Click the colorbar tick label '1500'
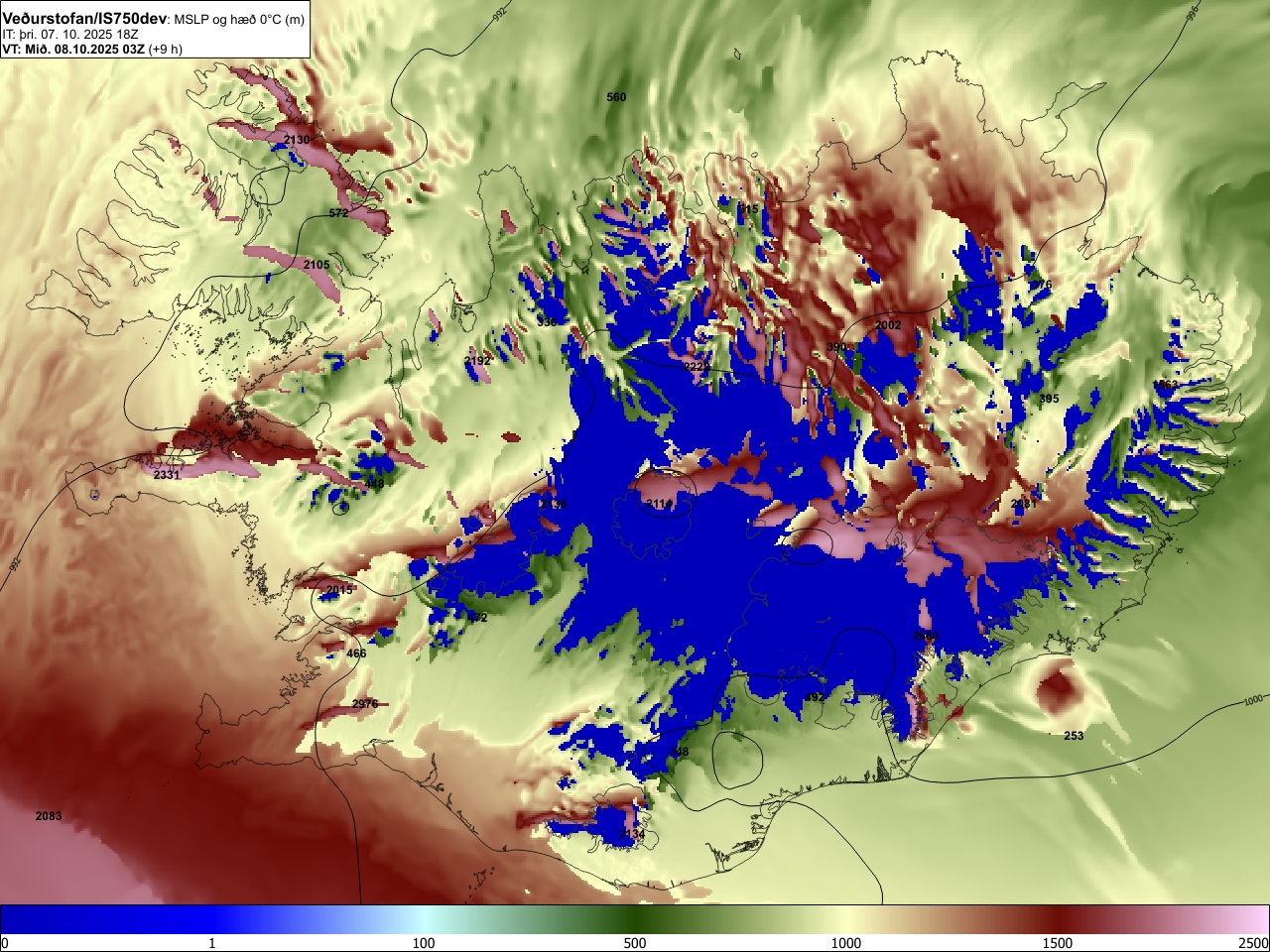 tap(1058, 943)
